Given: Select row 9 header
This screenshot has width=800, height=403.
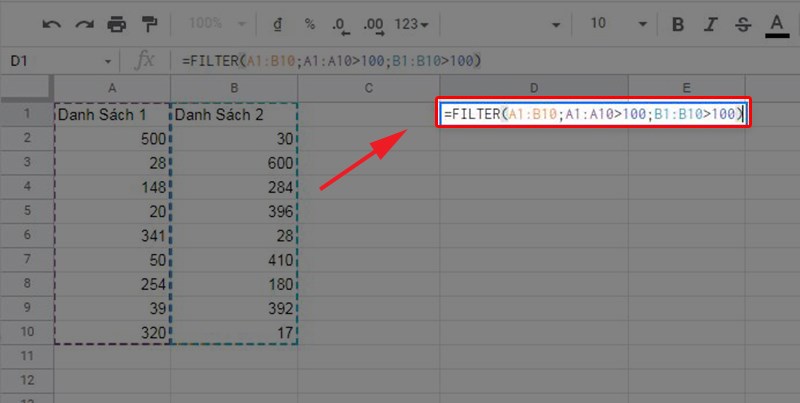Looking at the screenshot, I should (27, 308).
